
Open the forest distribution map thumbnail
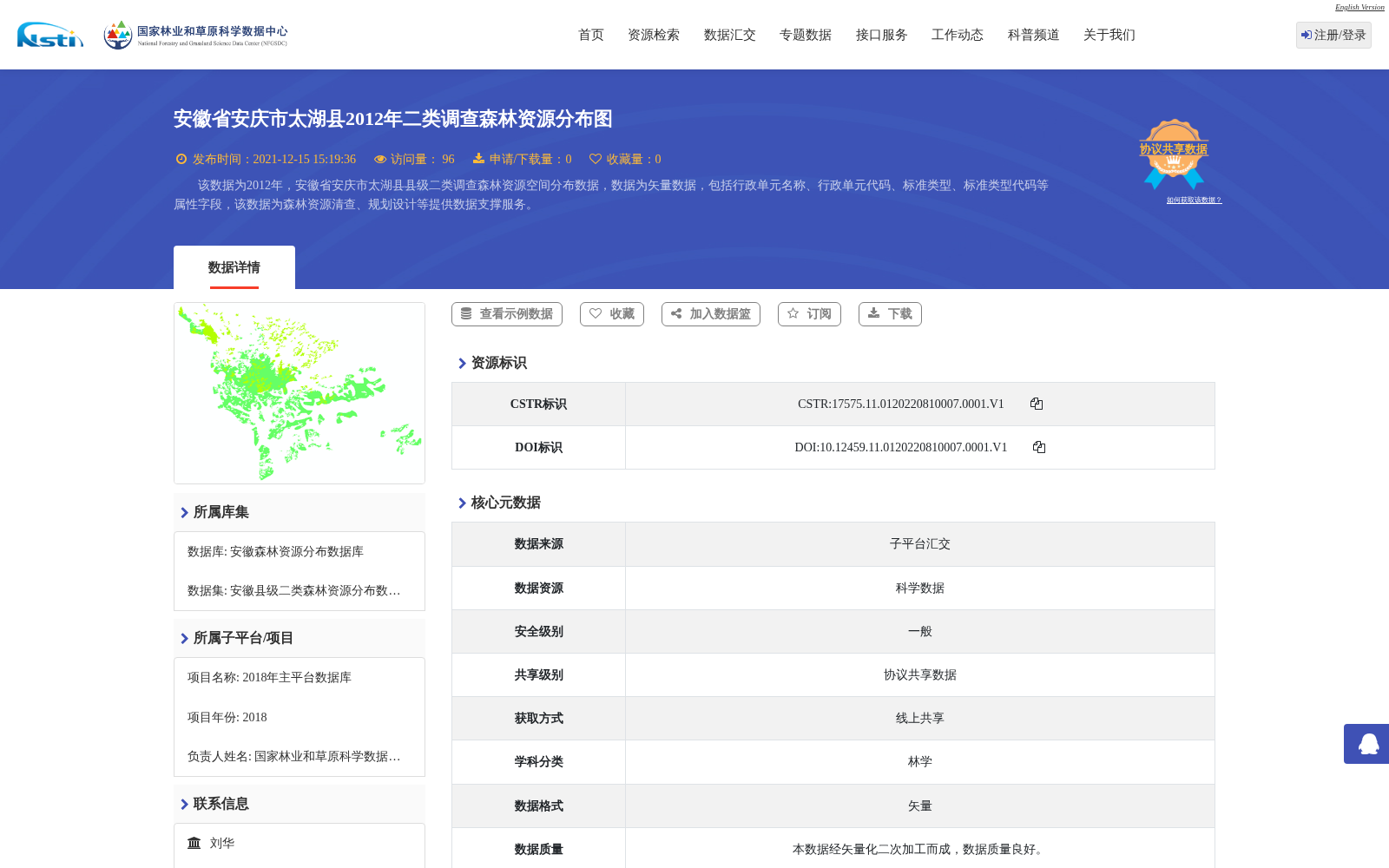click(300, 393)
